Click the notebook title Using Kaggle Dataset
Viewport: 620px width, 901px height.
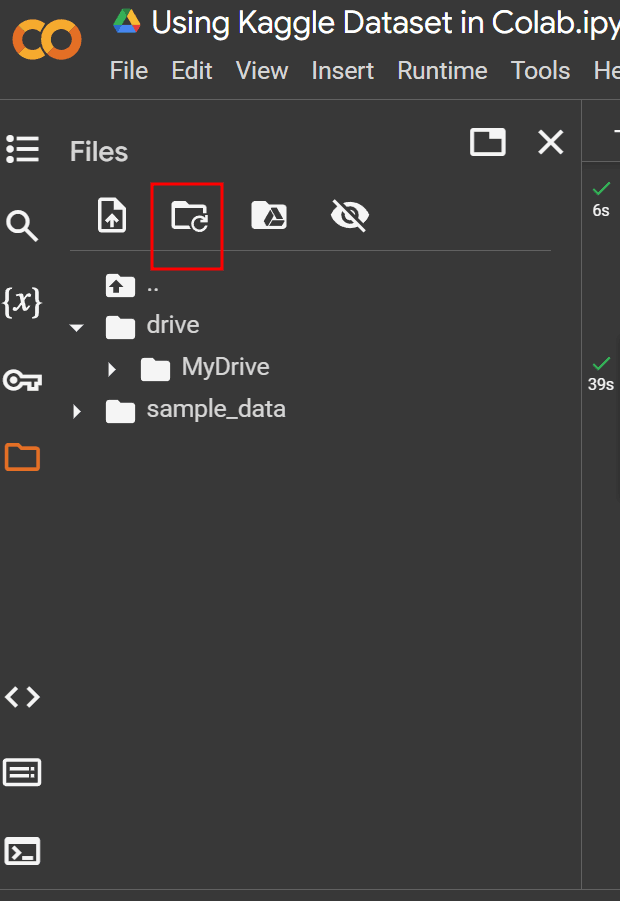tap(386, 23)
